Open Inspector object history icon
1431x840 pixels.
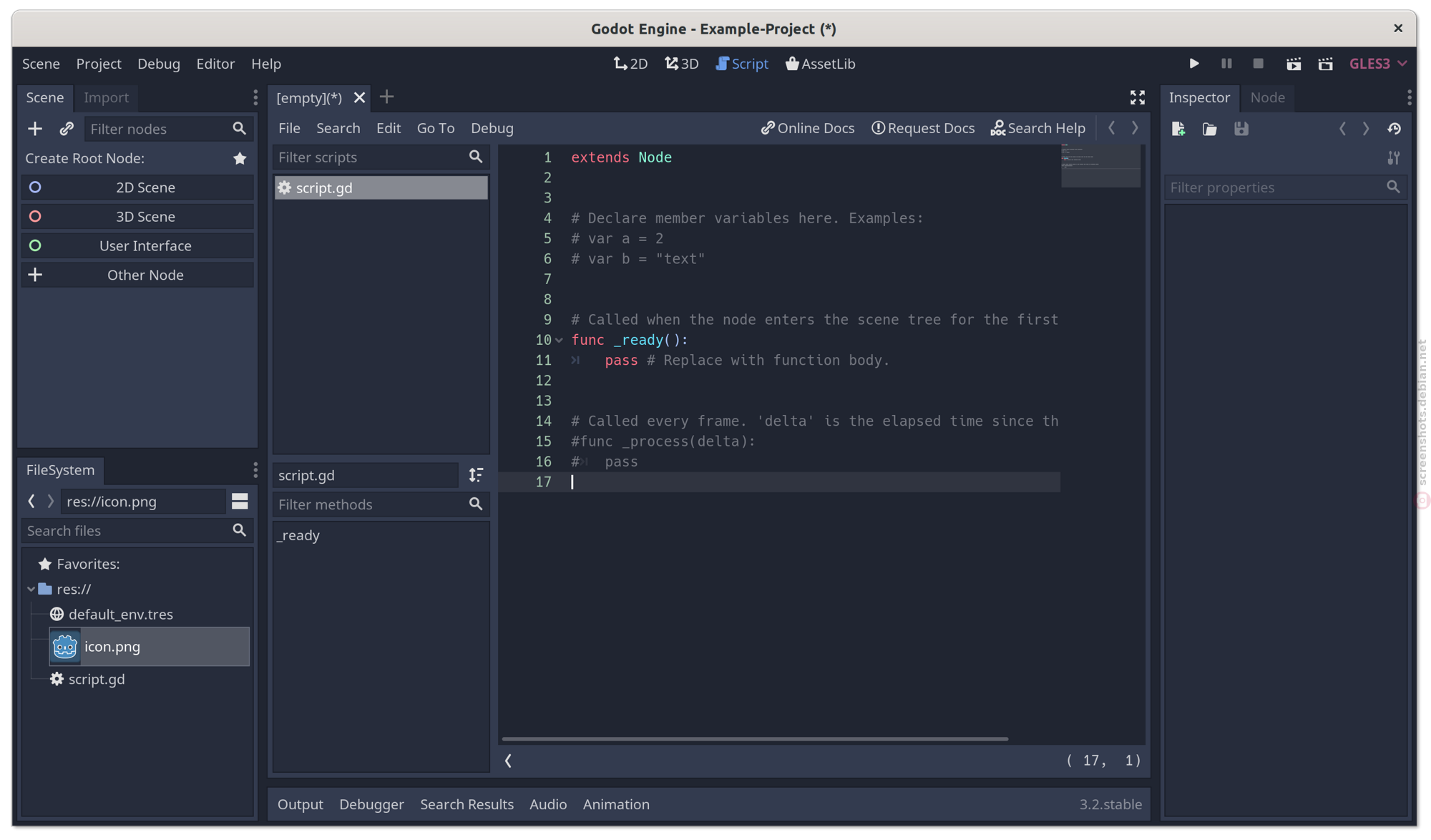[1394, 129]
